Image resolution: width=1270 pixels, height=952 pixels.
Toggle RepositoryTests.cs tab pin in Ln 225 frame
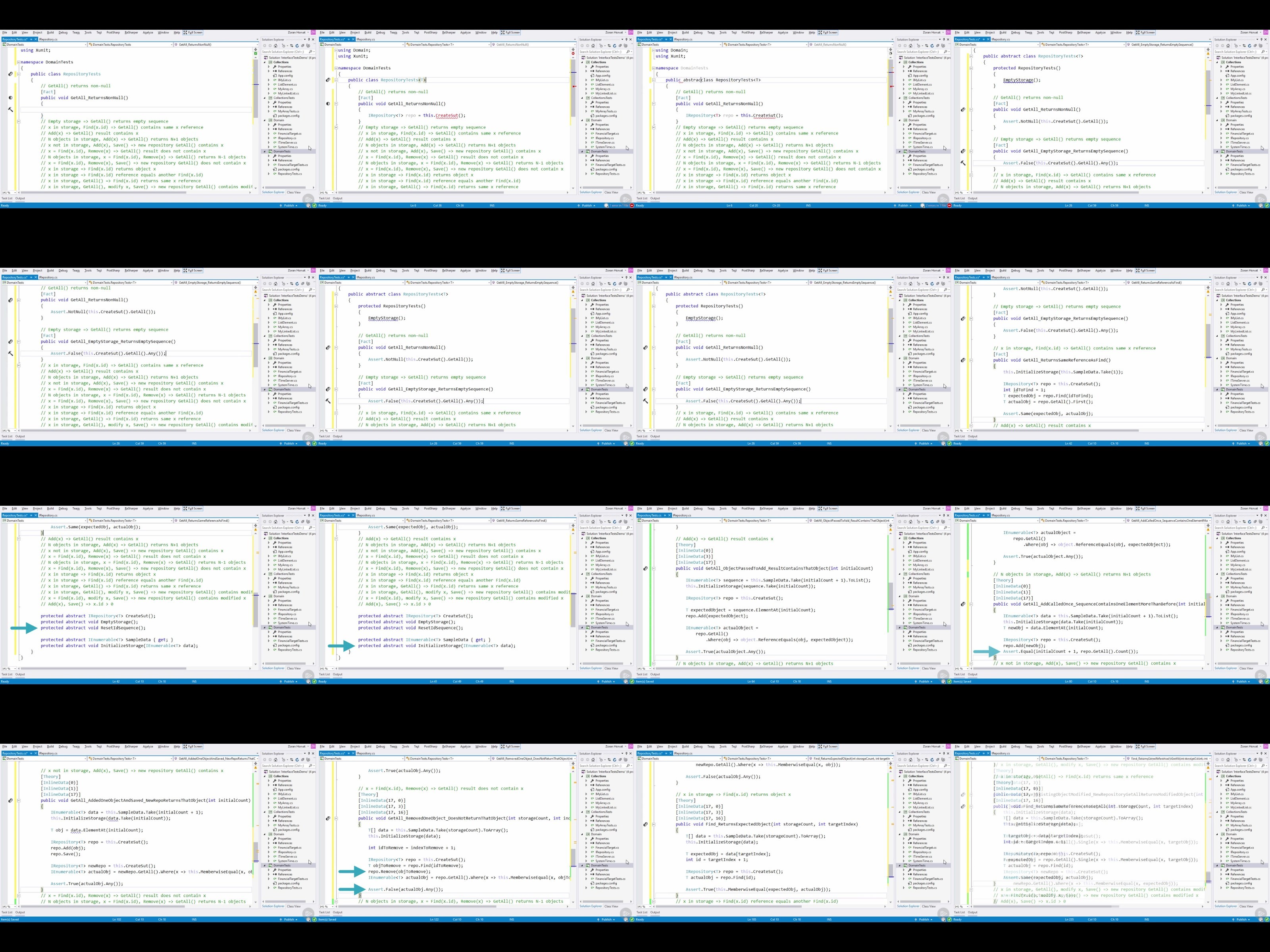[983, 753]
